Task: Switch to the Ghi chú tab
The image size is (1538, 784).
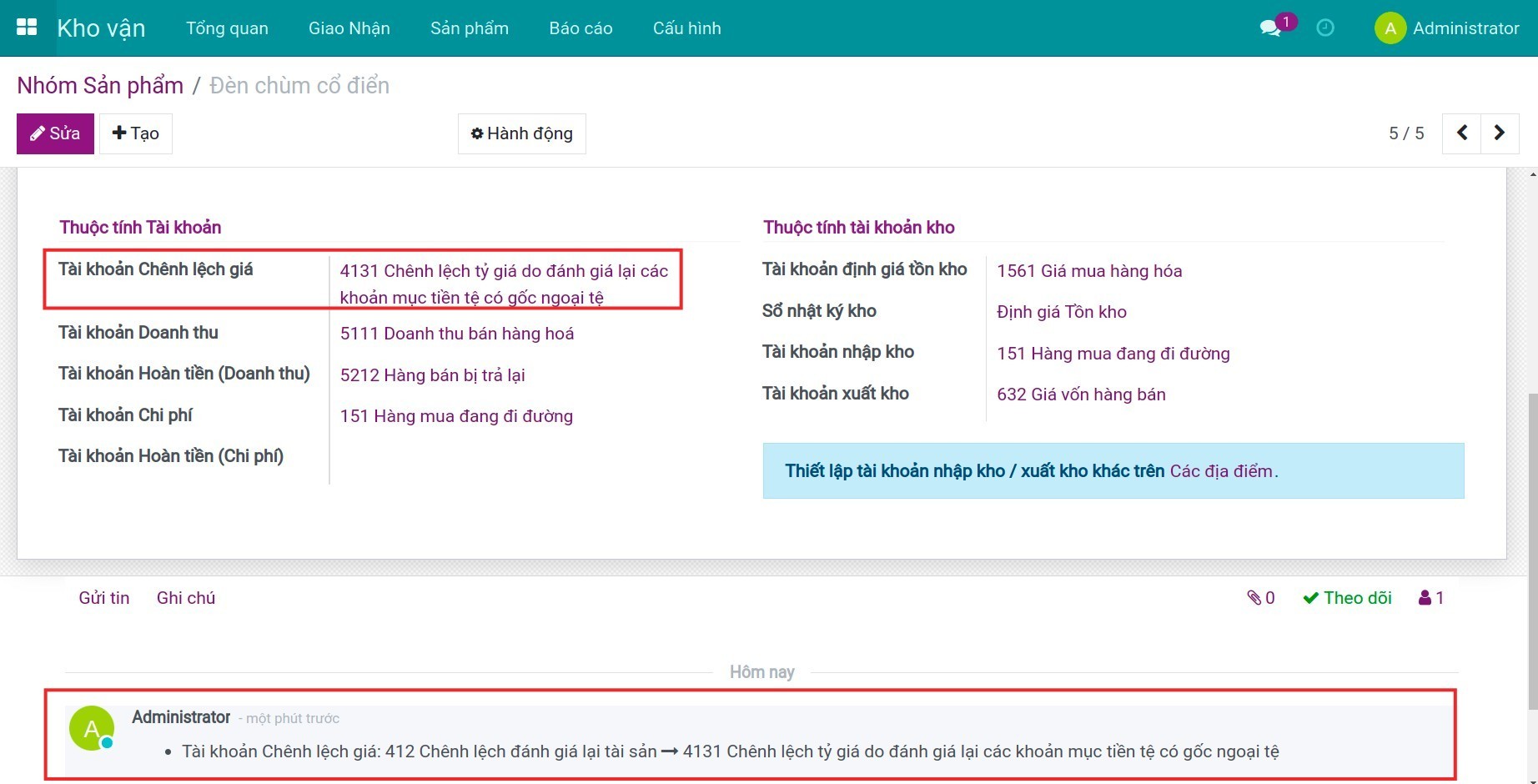Action: [186, 597]
